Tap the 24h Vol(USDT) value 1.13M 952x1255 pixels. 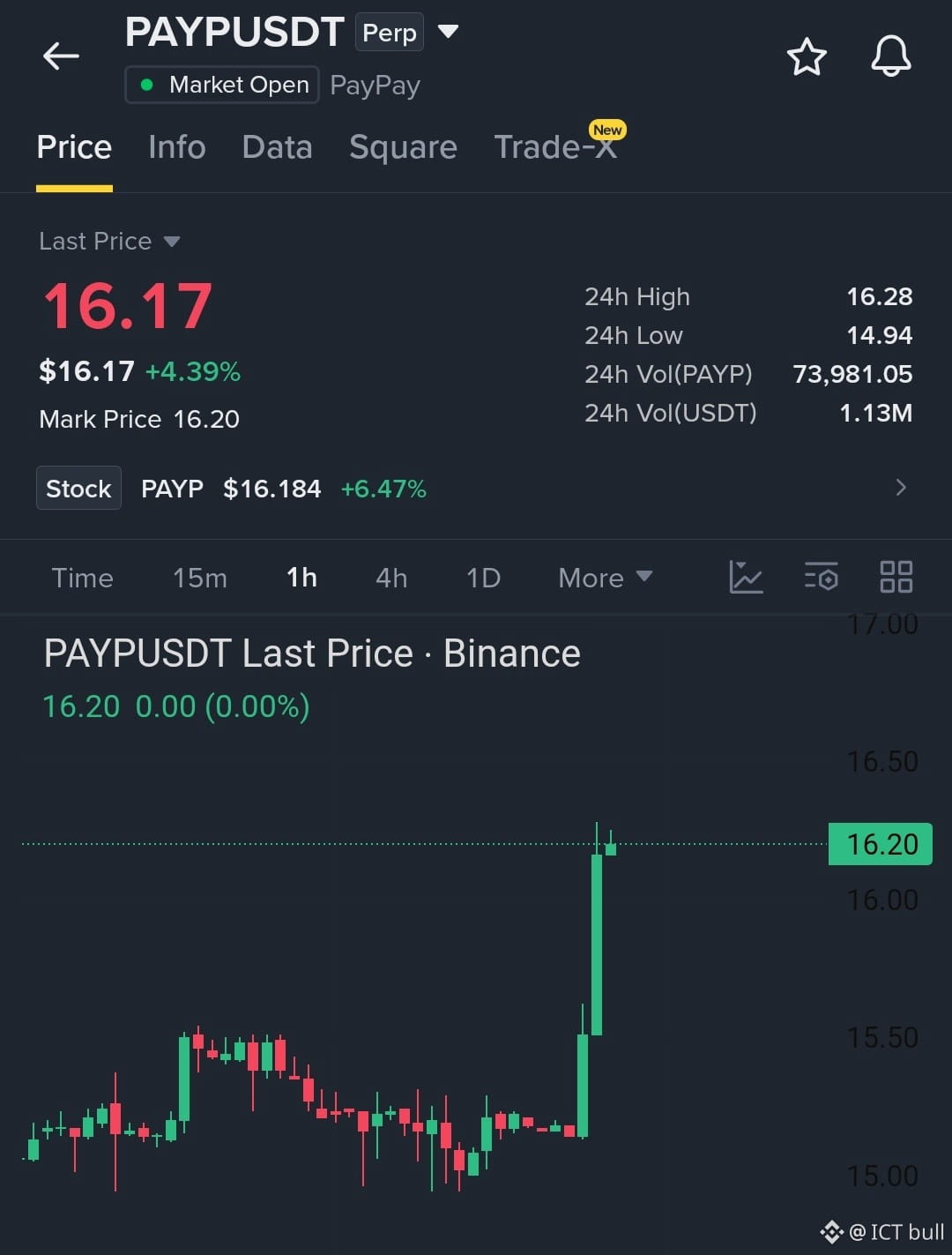point(876,413)
